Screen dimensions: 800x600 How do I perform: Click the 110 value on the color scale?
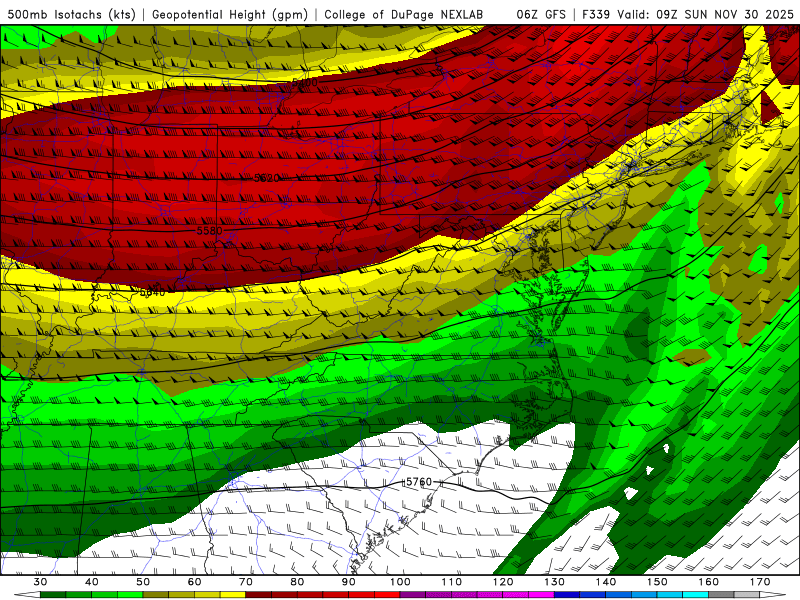click(452, 582)
